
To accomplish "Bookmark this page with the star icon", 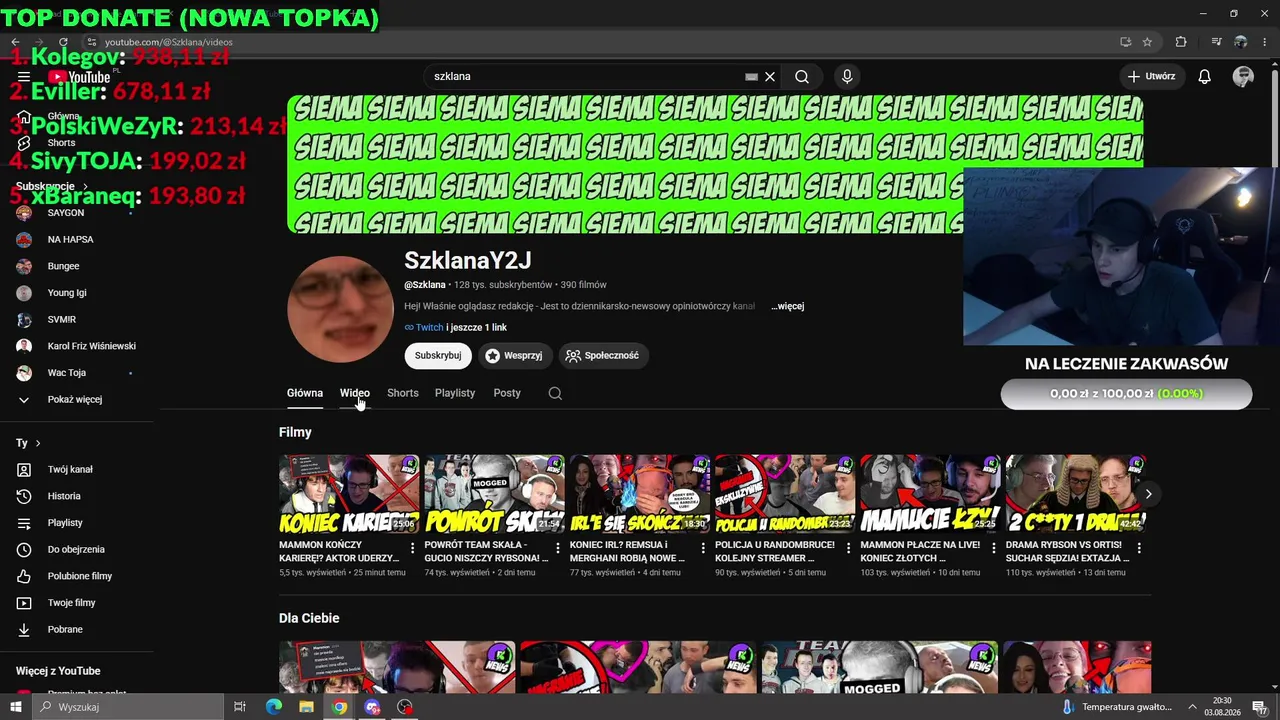I will (x=1148, y=42).
